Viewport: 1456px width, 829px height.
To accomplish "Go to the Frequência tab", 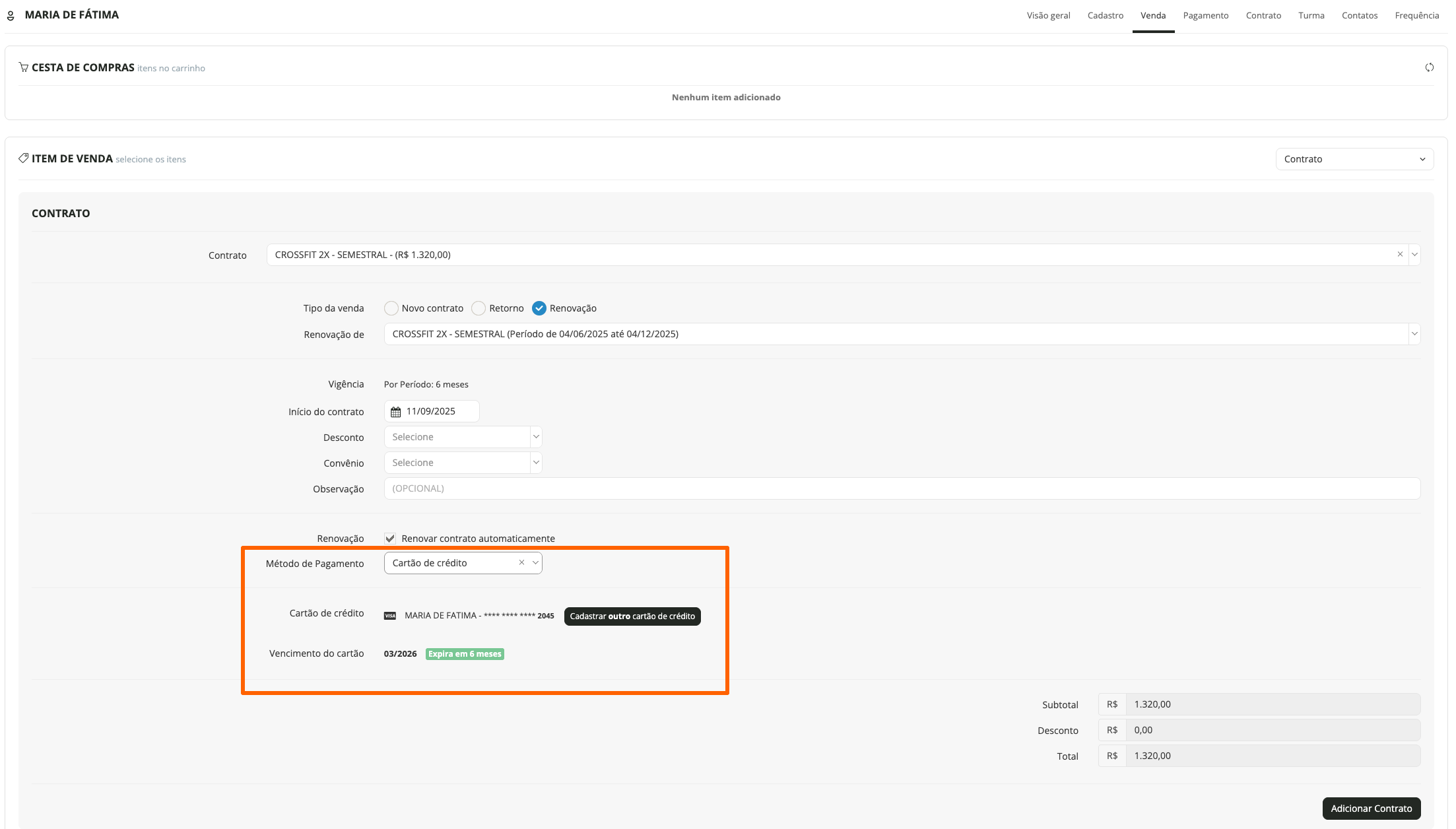I will [1416, 16].
